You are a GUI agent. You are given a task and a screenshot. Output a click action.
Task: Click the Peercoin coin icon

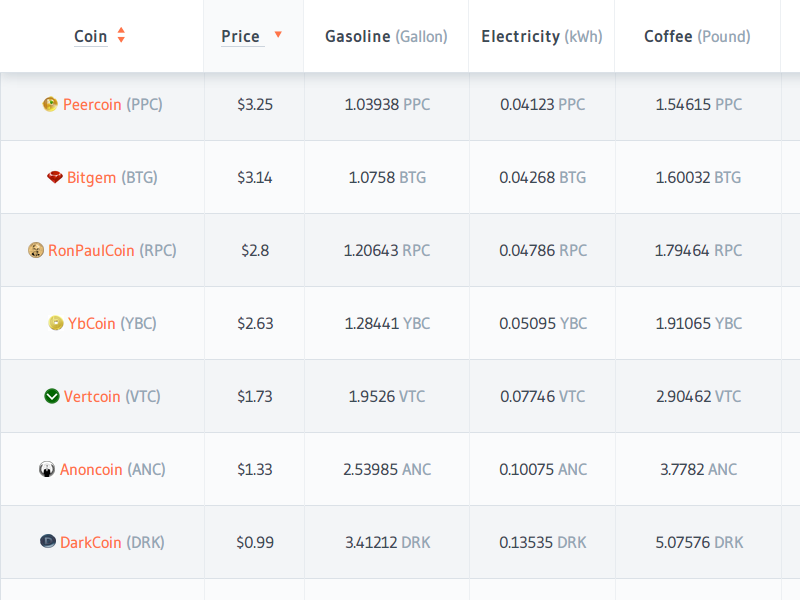pos(50,104)
